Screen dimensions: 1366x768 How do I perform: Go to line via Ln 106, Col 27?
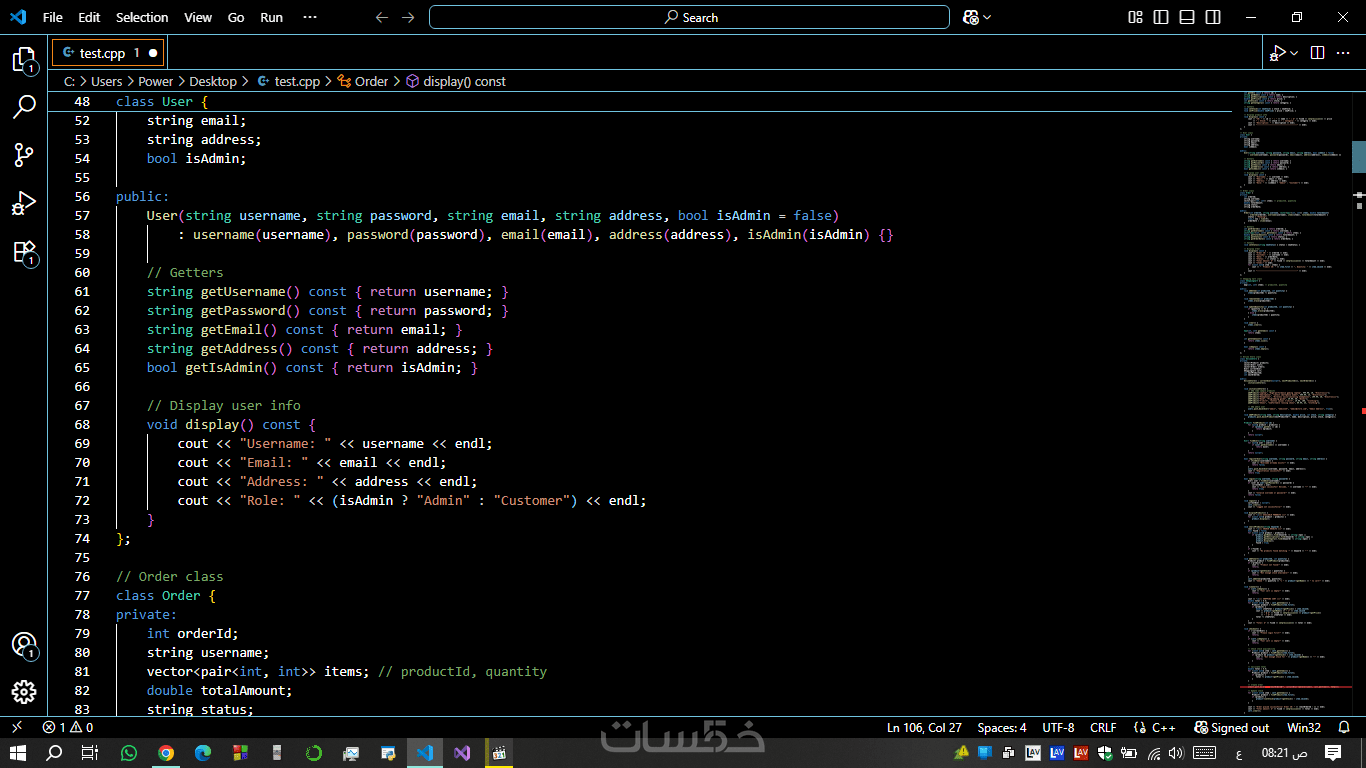(x=924, y=728)
